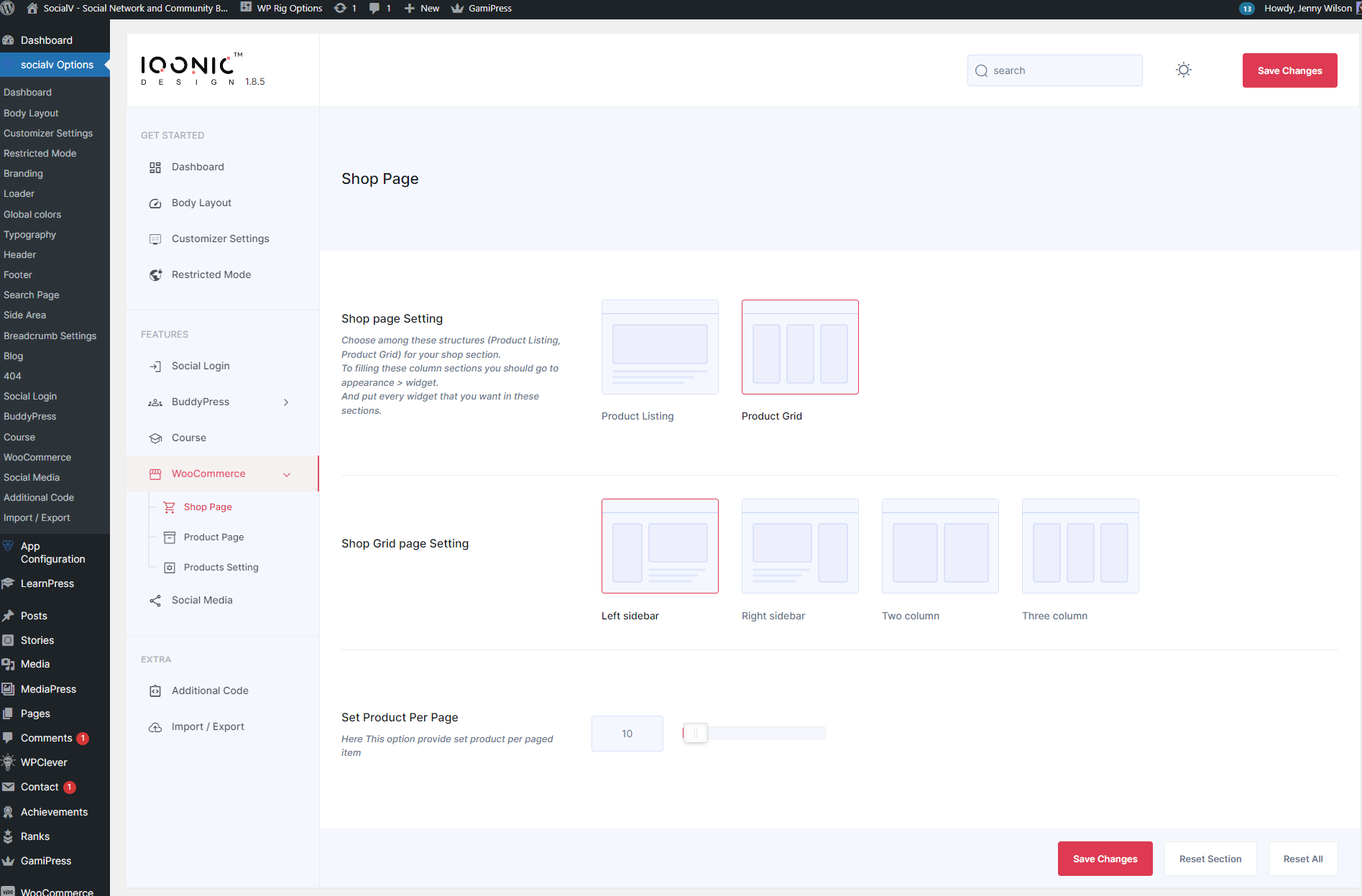Open WP Rig Options in admin bar
This screenshot has height=896, width=1362.
click(282, 9)
